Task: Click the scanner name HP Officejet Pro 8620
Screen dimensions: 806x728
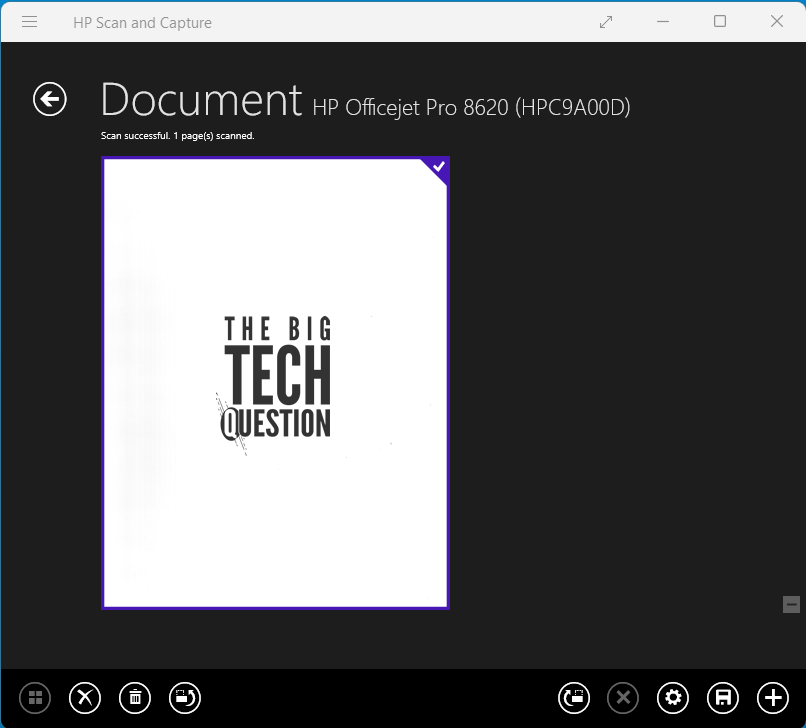Action: coord(471,107)
